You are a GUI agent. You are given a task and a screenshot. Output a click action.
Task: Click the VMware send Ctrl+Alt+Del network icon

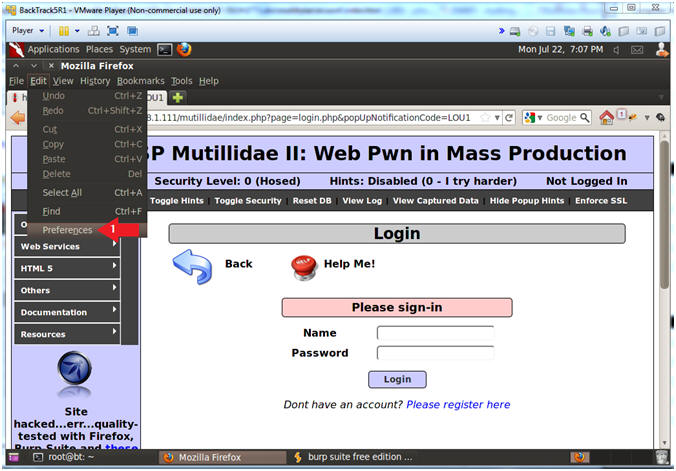[94, 31]
